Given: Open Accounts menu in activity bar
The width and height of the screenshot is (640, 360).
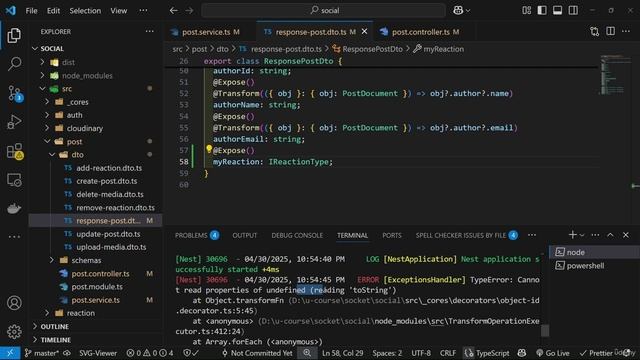Looking at the screenshot, I should (x=14, y=303).
